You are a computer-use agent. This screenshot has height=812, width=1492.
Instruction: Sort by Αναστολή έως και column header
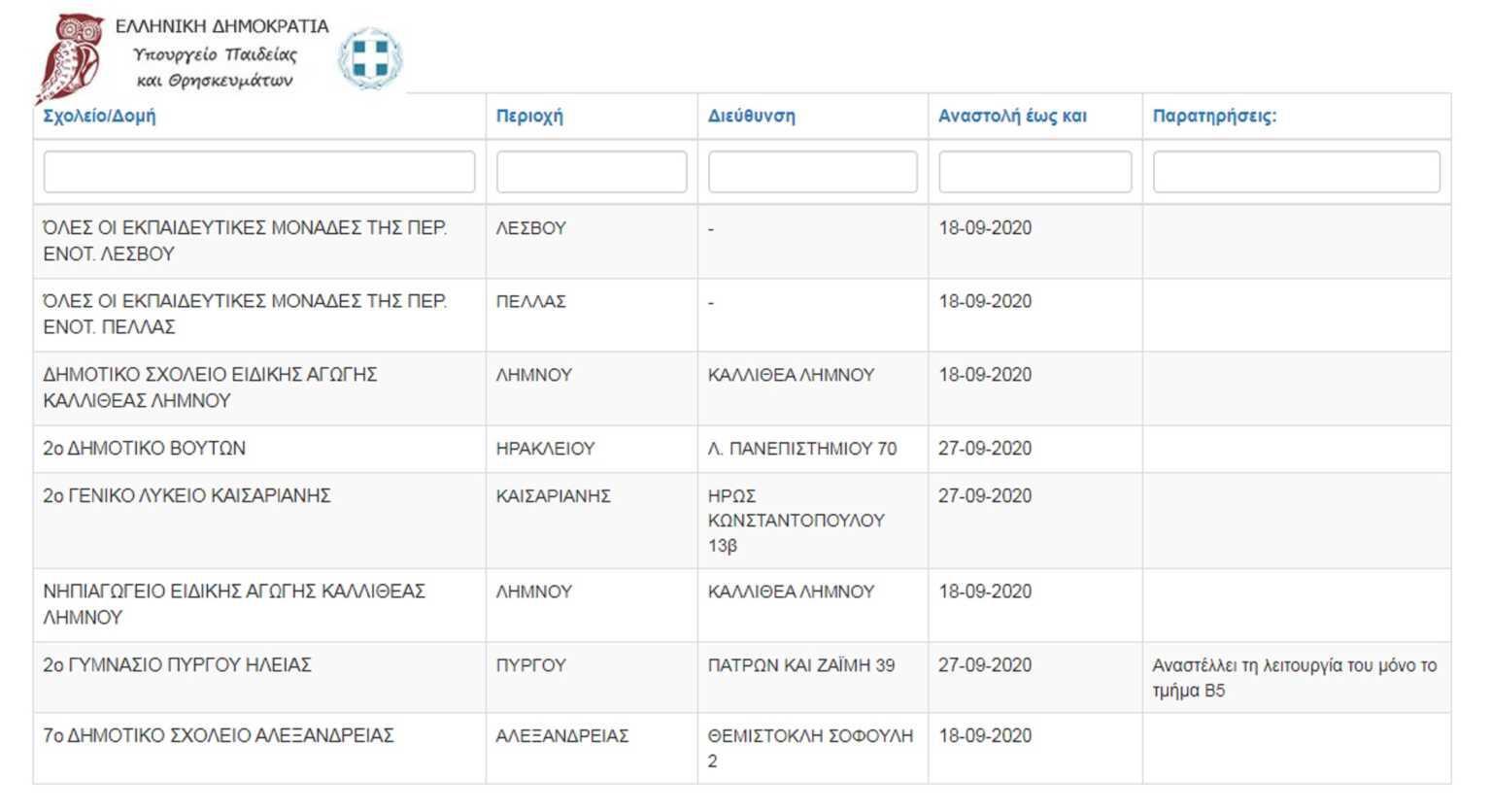[x=1012, y=116]
